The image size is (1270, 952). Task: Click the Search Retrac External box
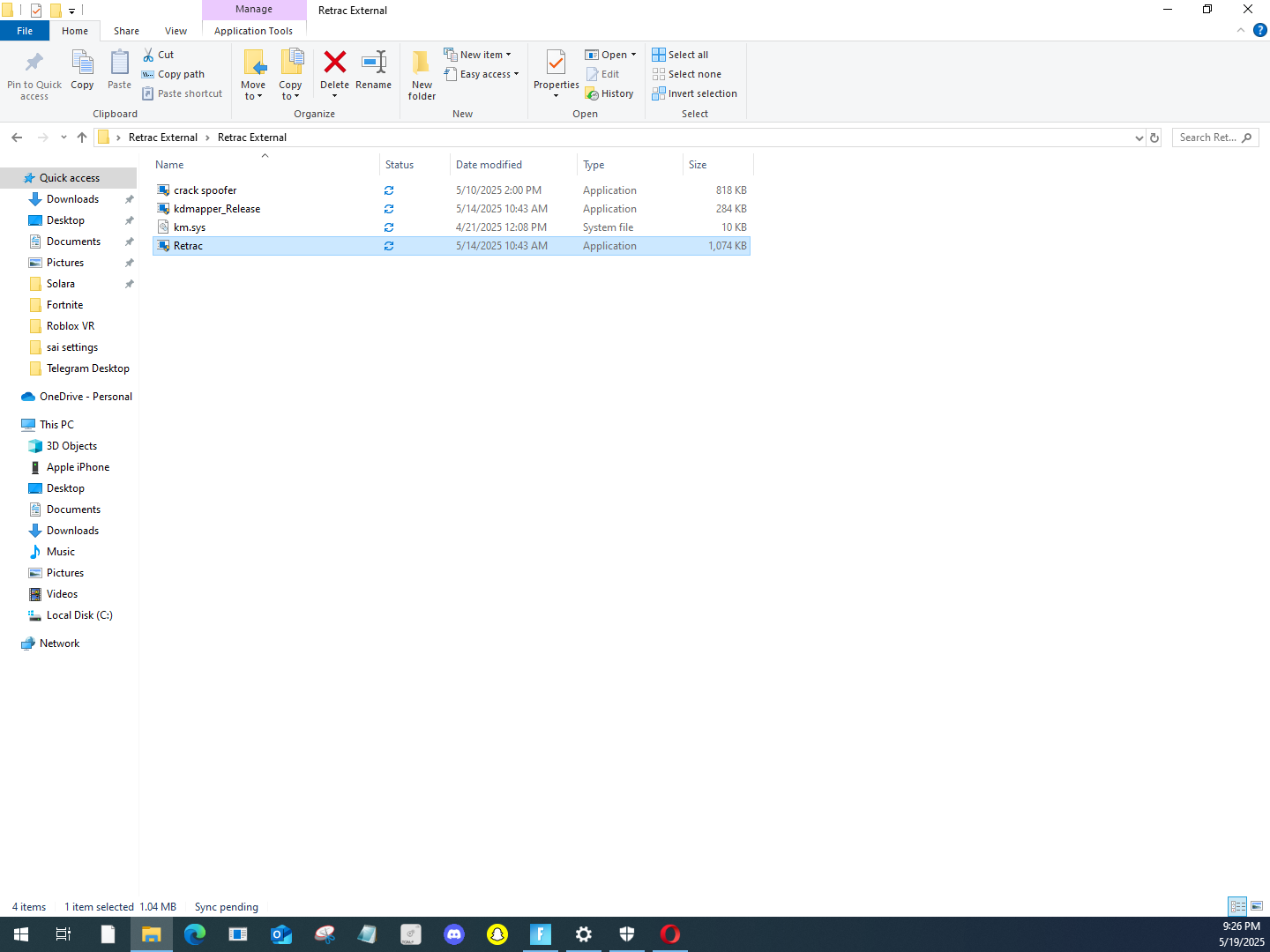click(1214, 138)
